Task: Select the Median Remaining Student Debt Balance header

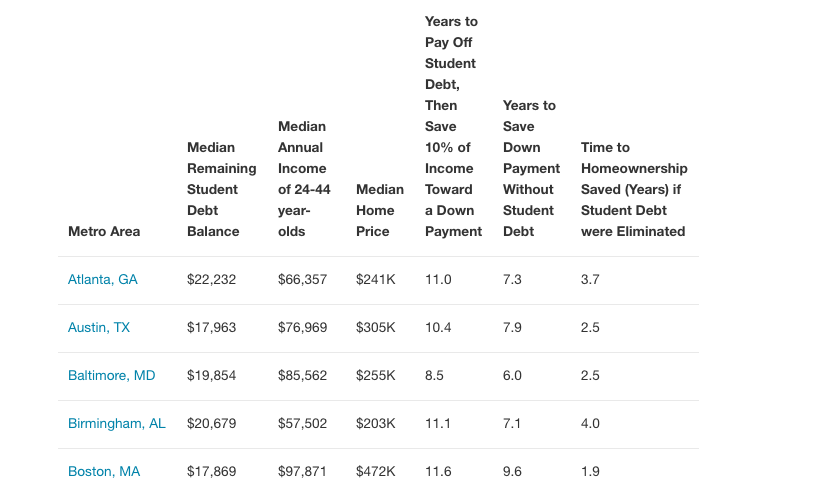Action: click(x=221, y=189)
